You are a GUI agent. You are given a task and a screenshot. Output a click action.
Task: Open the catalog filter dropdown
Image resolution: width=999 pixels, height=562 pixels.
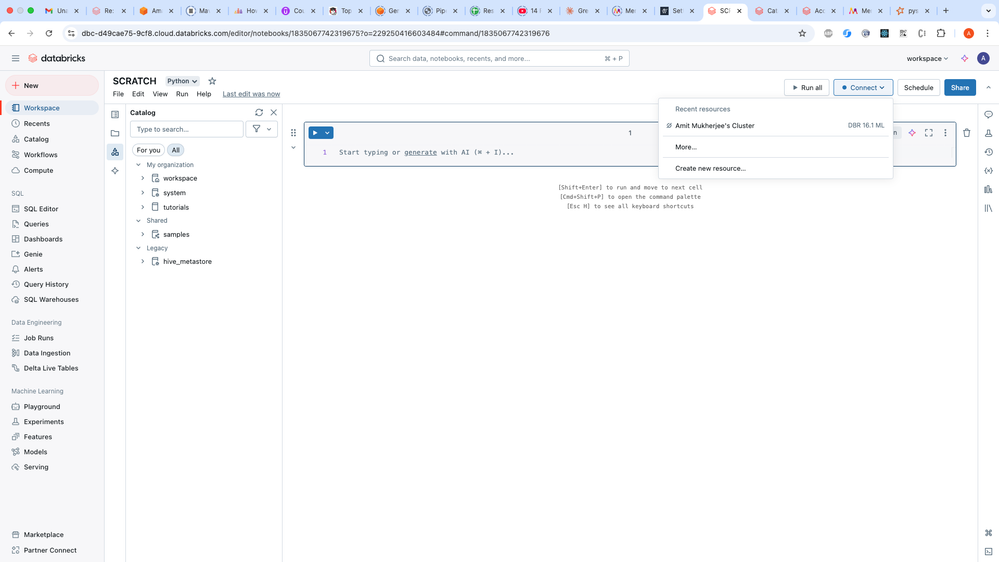(x=261, y=129)
